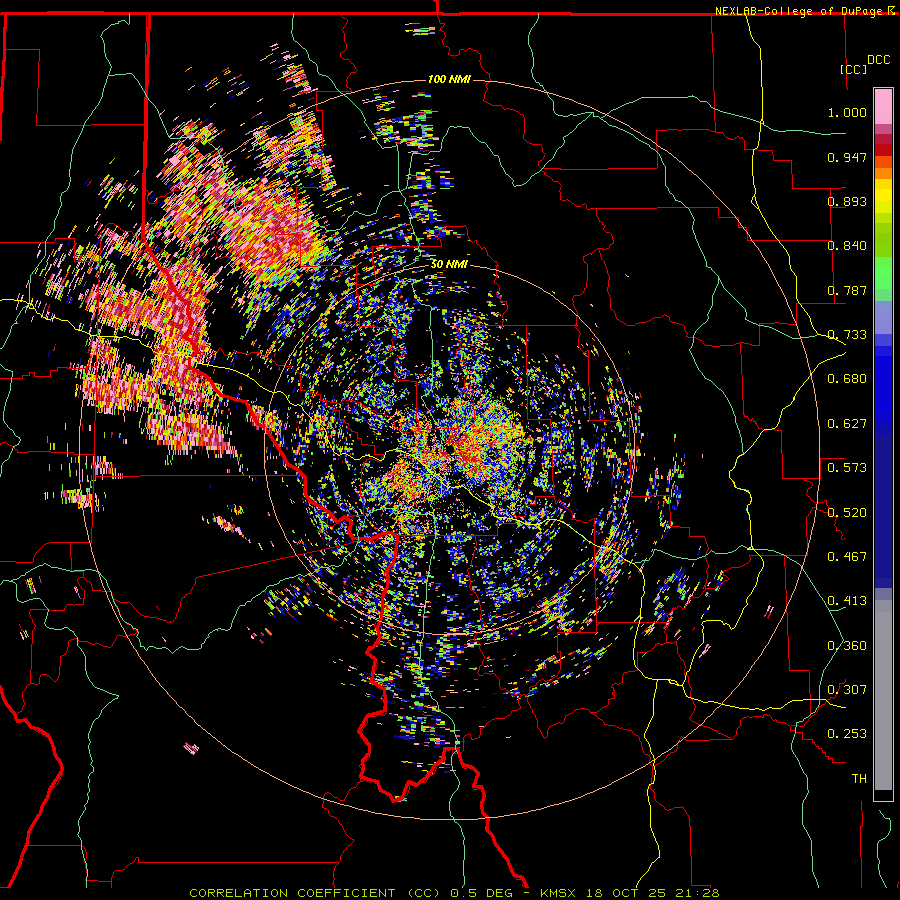Click the DCC product label

(878, 60)
